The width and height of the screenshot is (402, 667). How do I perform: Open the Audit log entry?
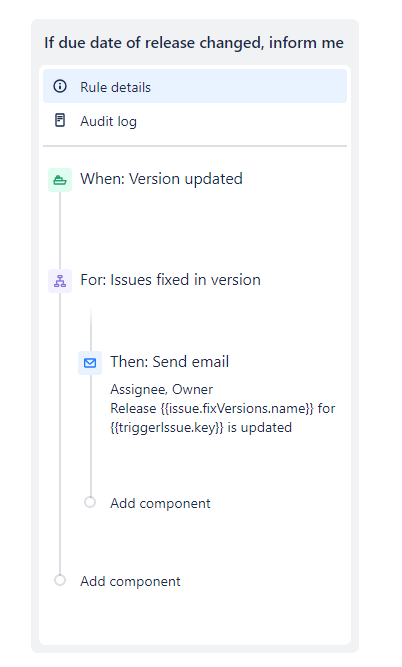[x=195, y=121]
